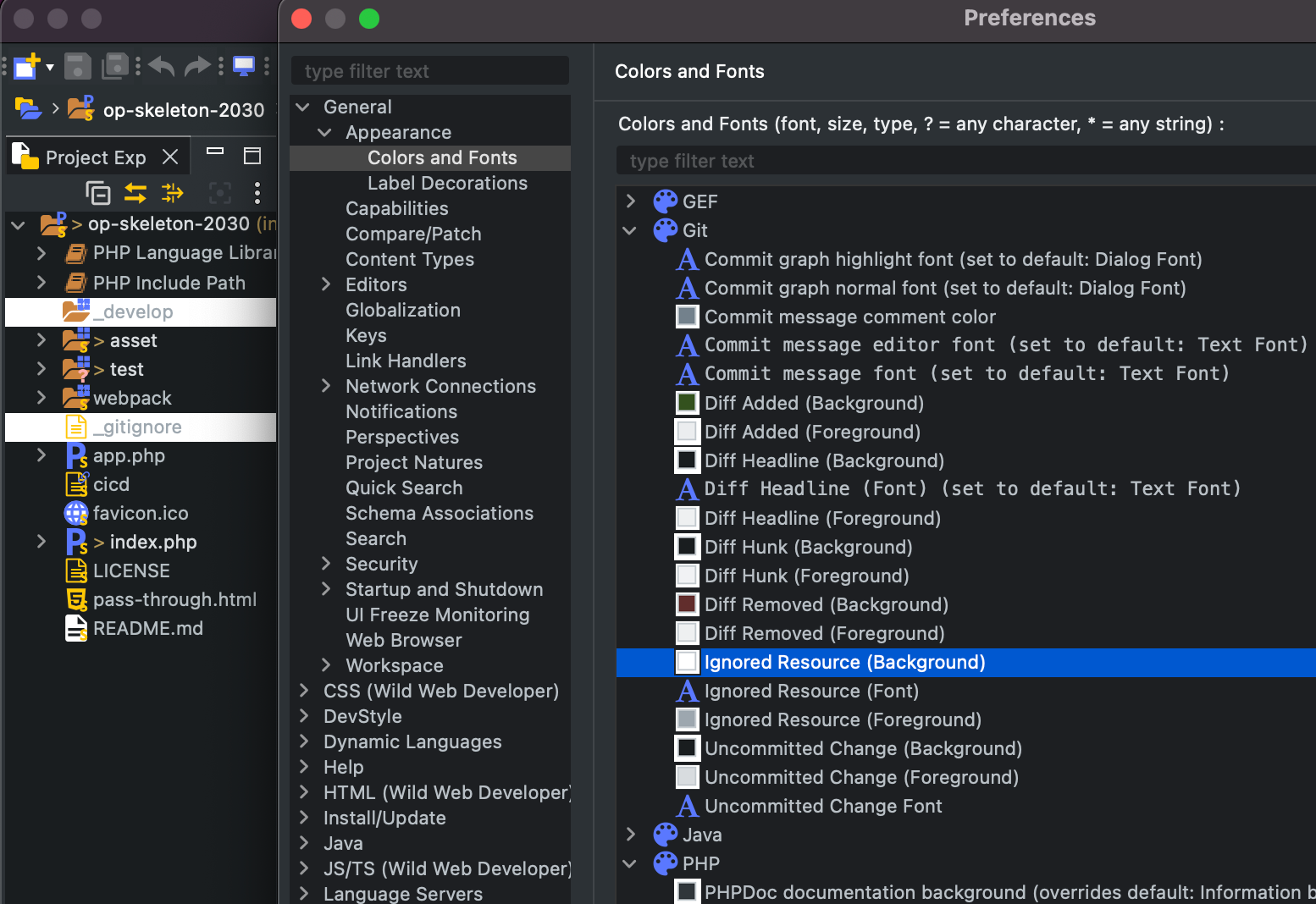This screenshot has width=1316, height=904.
Task: Toggle Link with Editor double-arrow icon
Action: pos(135,193)
